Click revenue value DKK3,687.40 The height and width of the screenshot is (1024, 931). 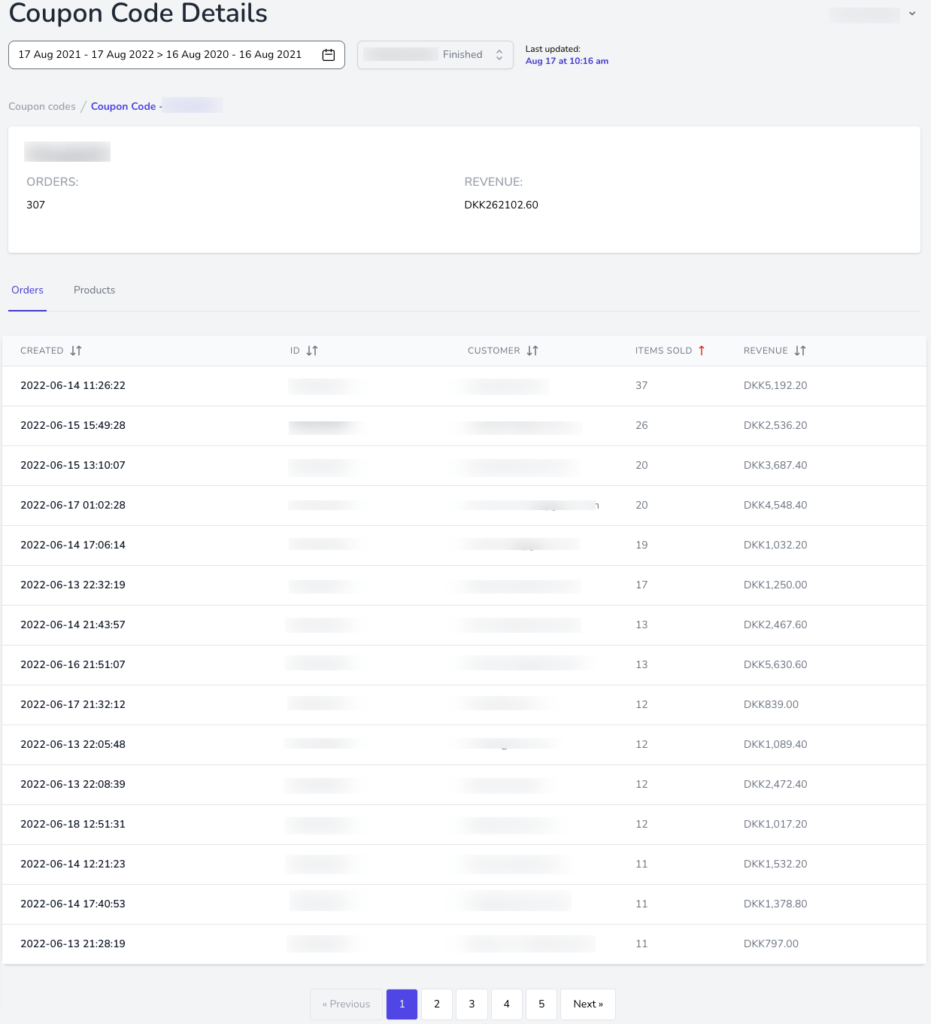[775, 466]
